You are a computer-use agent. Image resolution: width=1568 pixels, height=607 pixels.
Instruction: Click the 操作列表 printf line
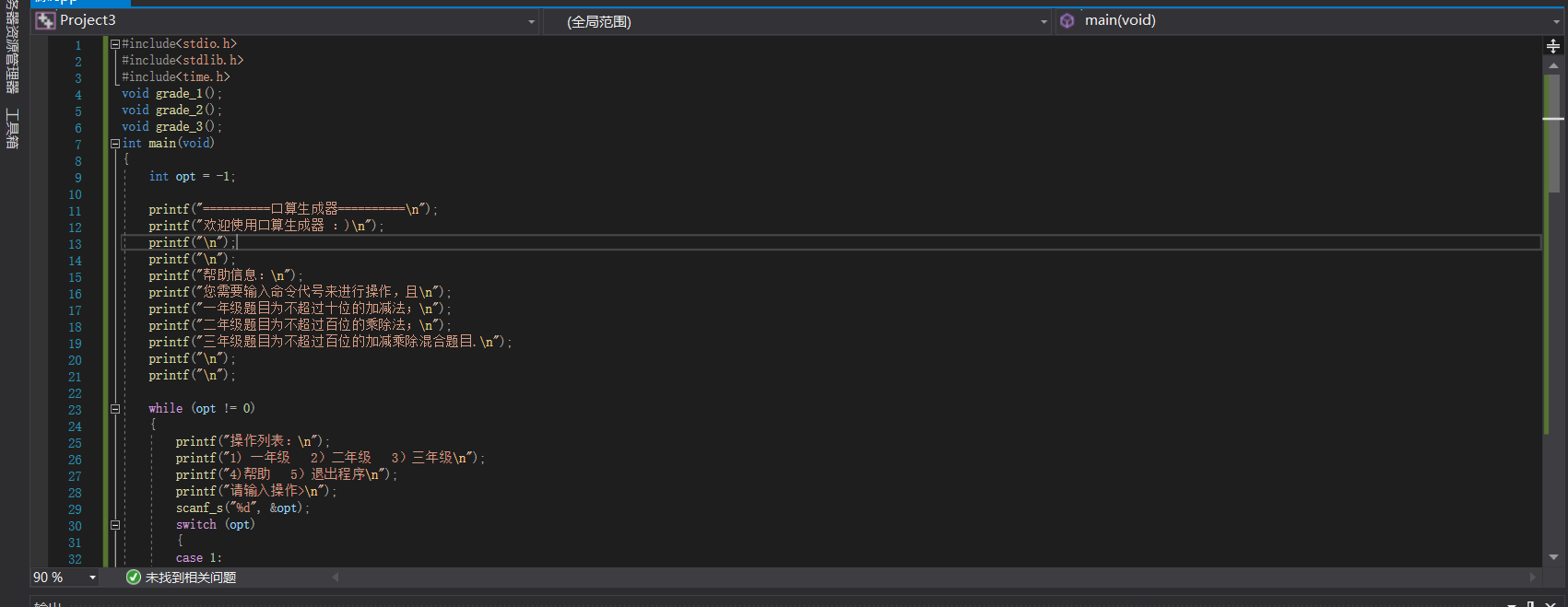pyautogui.click(x=253, y=441)
